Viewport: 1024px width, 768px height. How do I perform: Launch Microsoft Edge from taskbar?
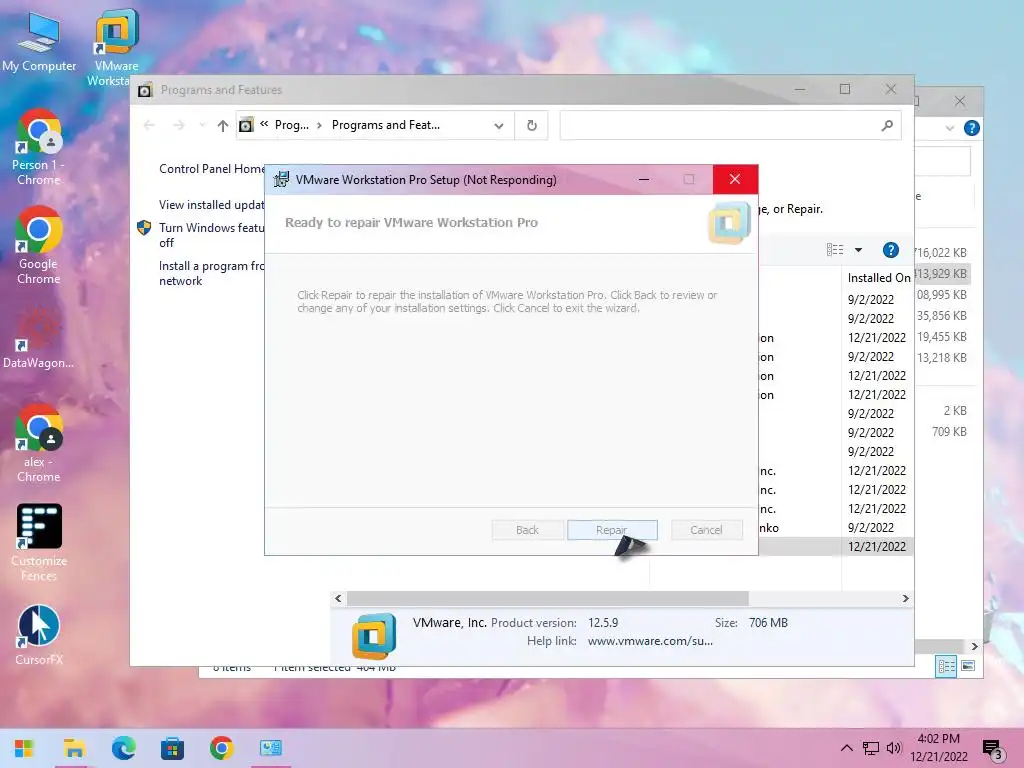tap(123, 748)
